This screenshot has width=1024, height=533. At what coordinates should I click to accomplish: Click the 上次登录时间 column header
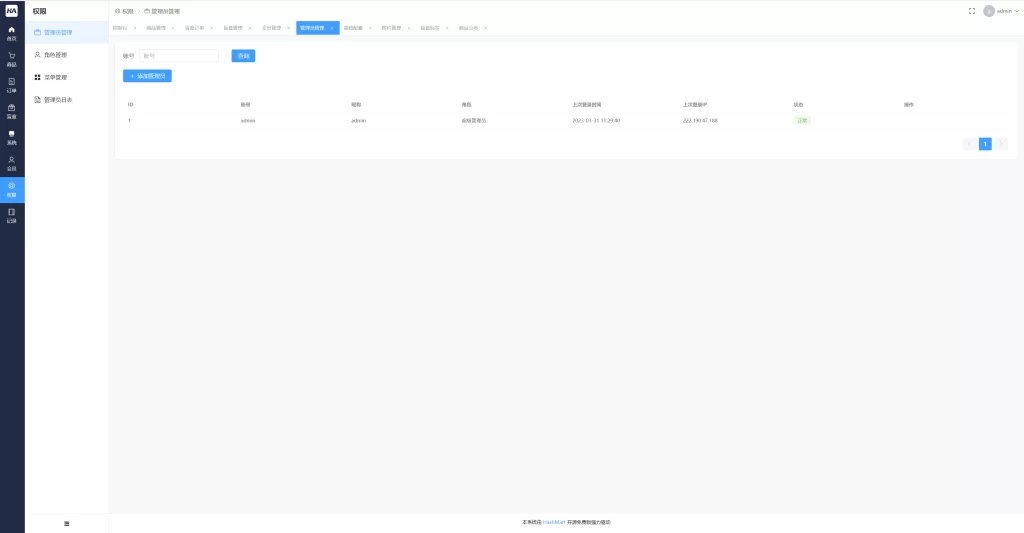(586, 105)
